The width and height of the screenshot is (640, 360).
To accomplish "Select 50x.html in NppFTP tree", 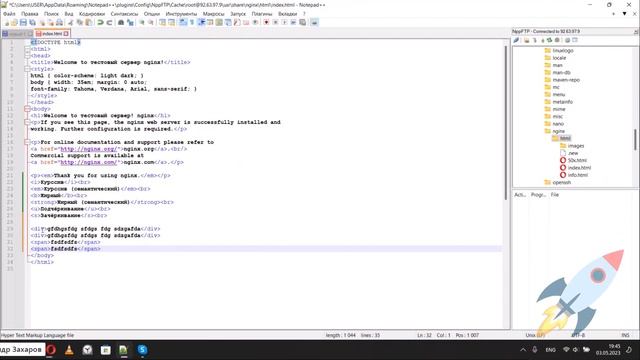I will 577,160.
